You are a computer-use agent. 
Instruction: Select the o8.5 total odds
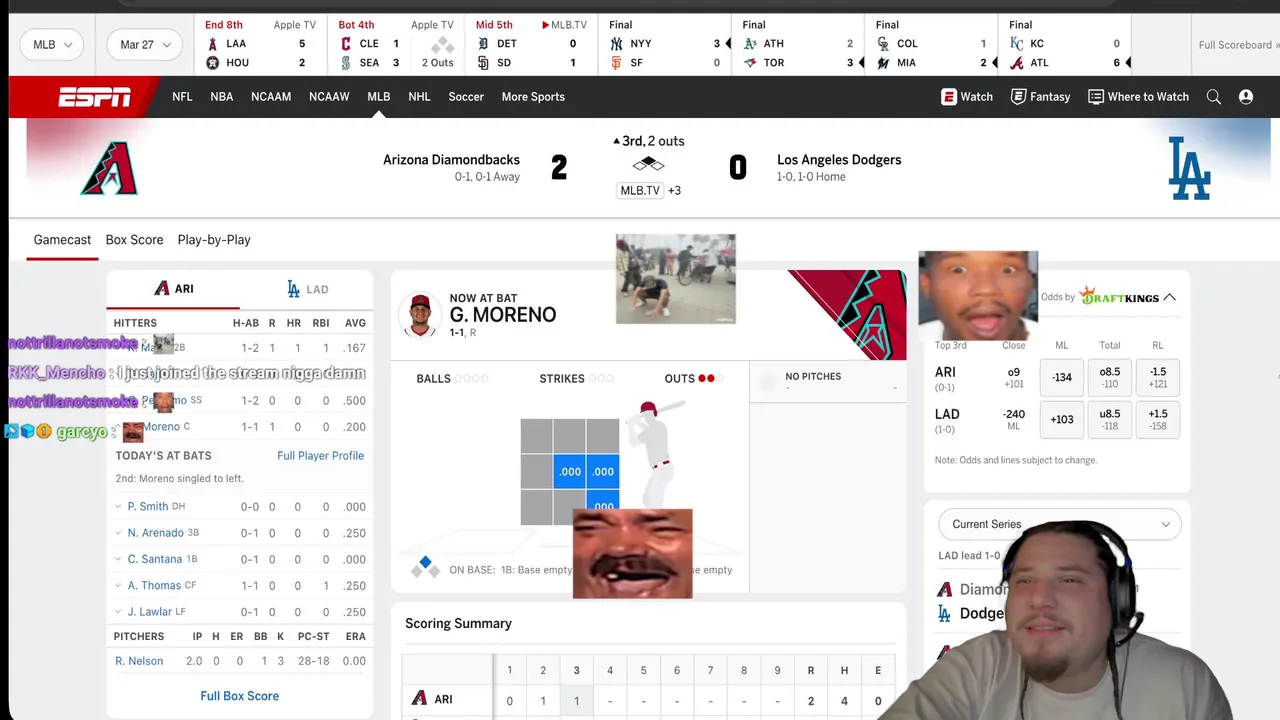tap(1110, 378)
